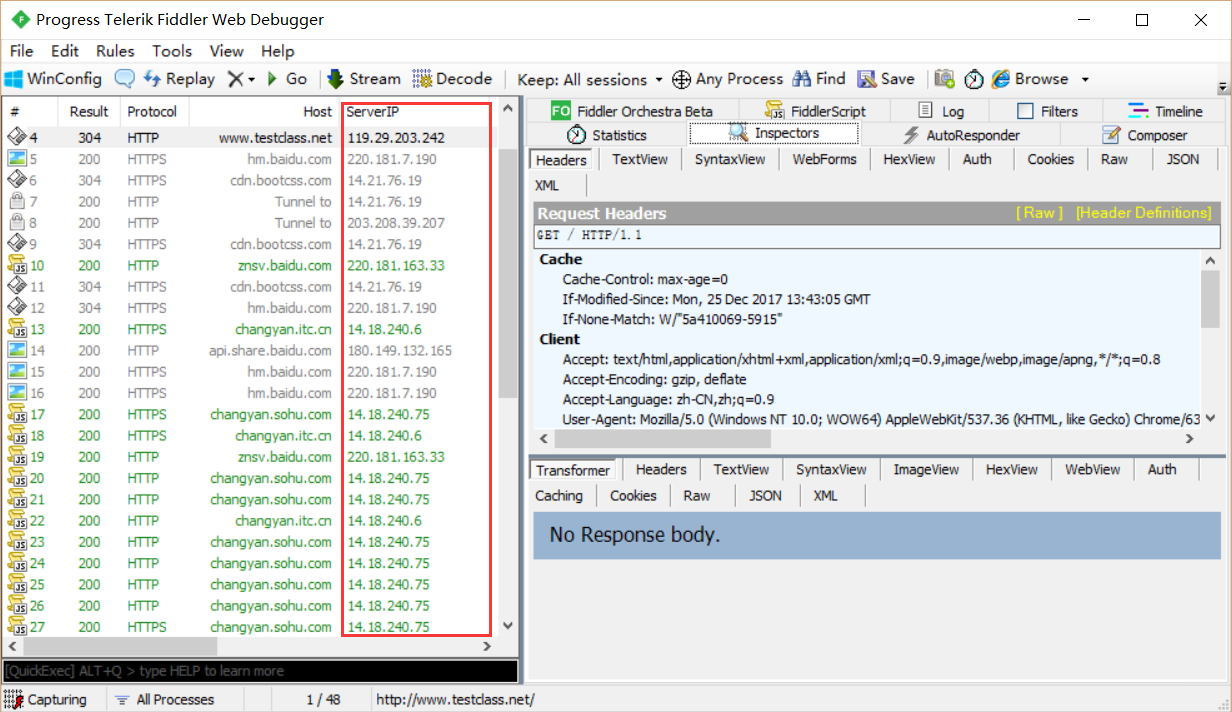Click the Save toolbar button
Screen dimensions: 1232x712
point(886,79)
